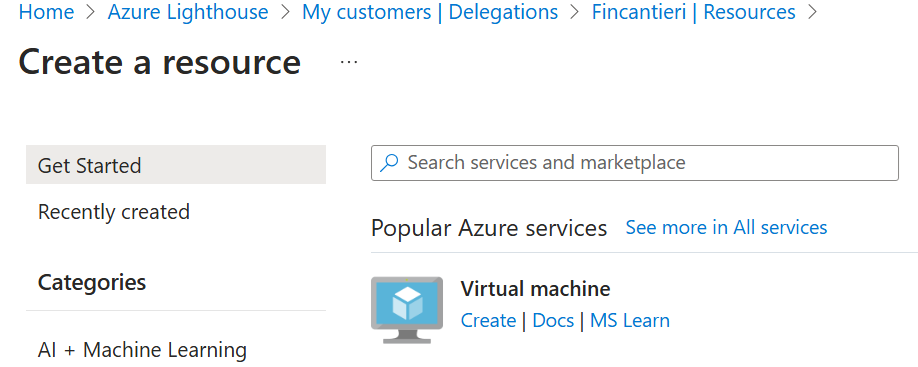Select the Get Started menu item
Viewport: 918px width, 367px height.
[x=176, y=165]
